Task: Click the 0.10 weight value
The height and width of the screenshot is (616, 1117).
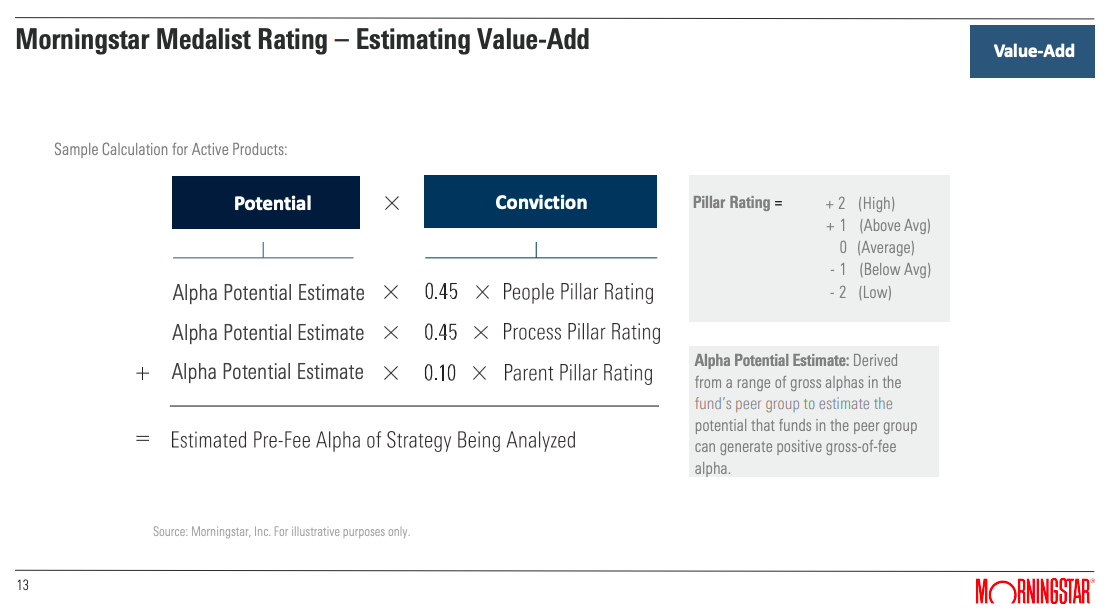Action: pos(440,373)
